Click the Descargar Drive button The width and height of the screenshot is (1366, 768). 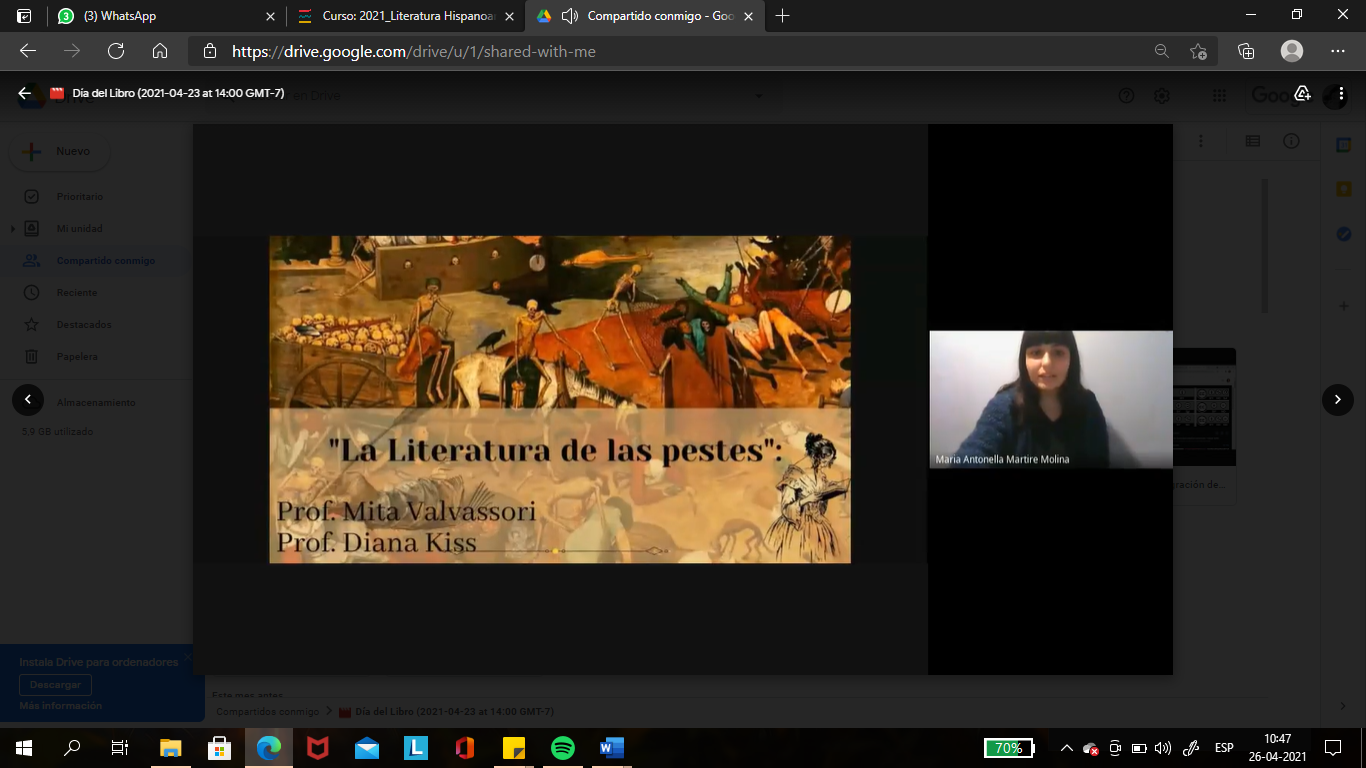coord(55,685)
